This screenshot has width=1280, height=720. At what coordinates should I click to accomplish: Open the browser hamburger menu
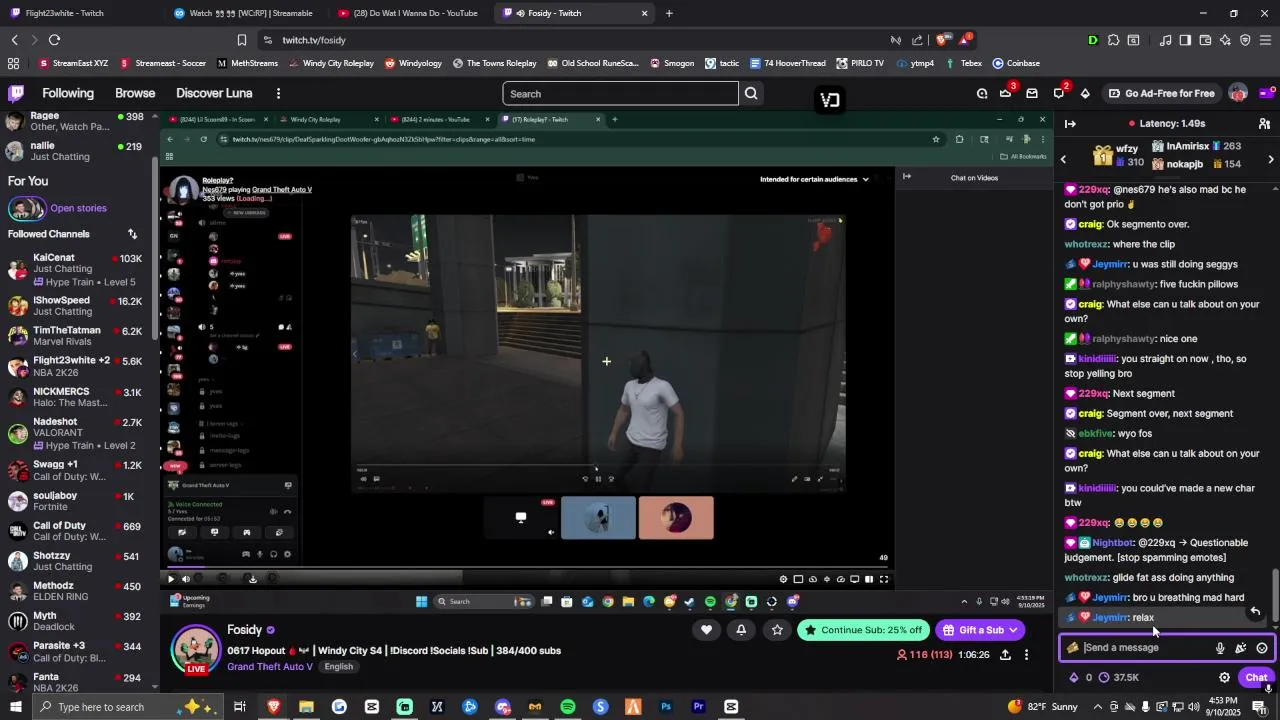(1266, 40)
